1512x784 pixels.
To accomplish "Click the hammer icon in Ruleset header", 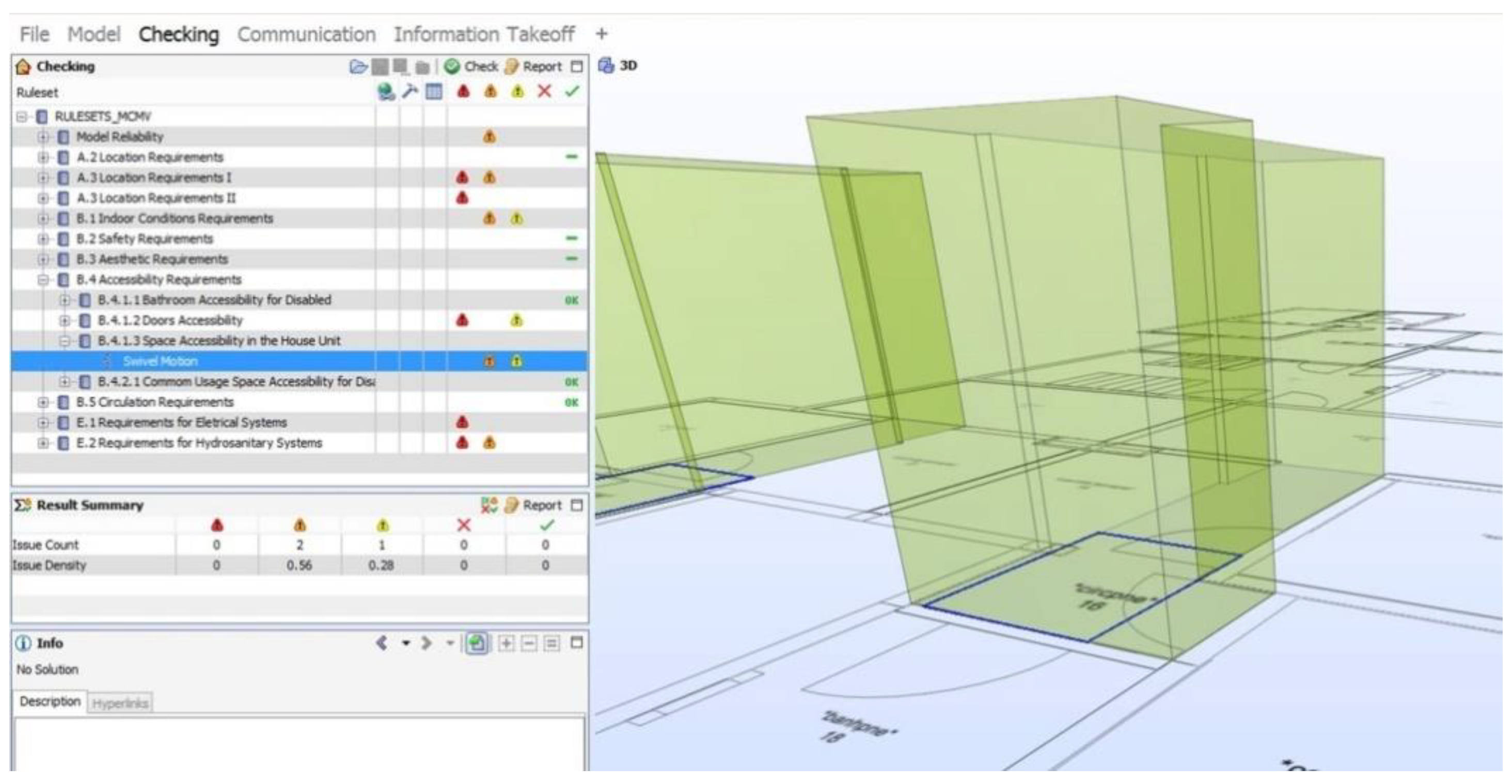I will coord(409,91).
